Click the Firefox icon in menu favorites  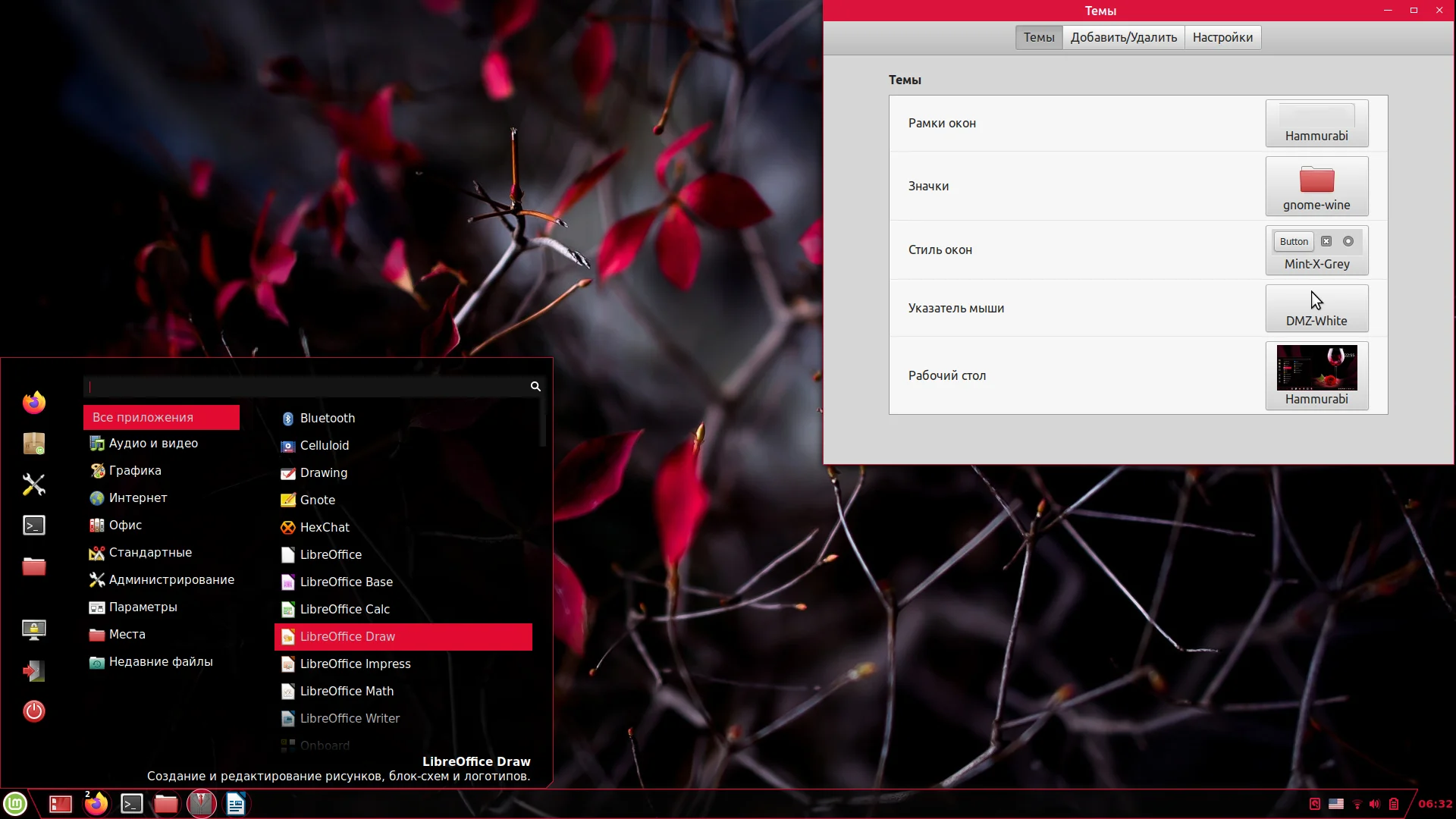[x=34, y=403]
